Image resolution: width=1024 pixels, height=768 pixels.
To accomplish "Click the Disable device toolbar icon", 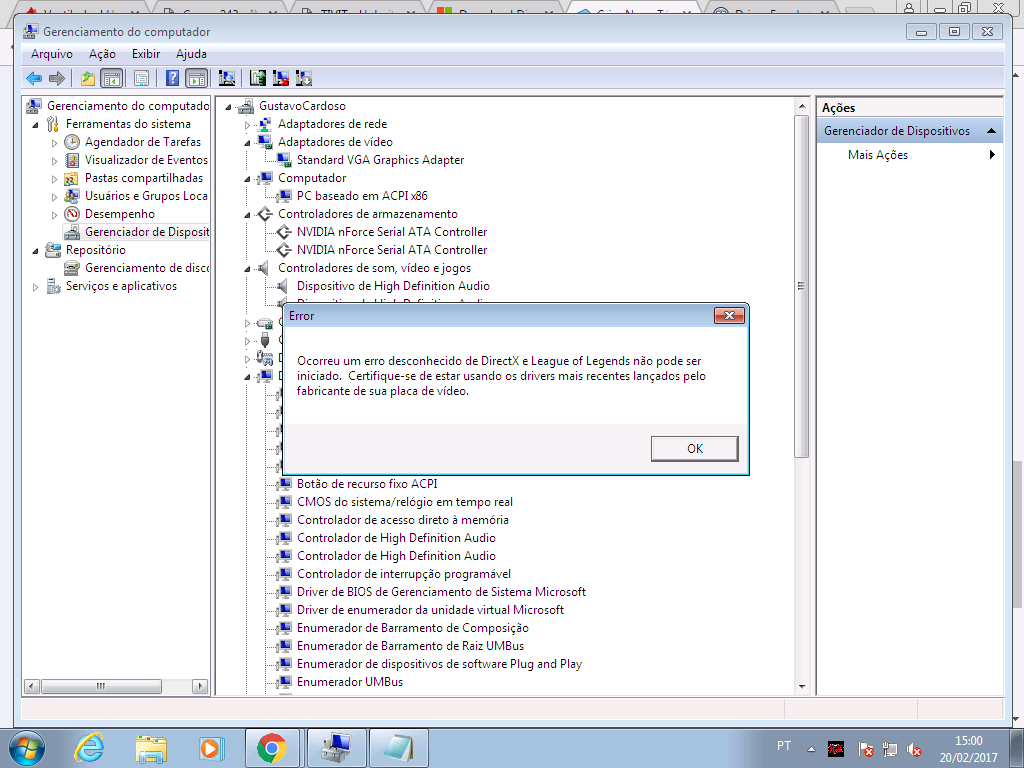I will (304, 78).
